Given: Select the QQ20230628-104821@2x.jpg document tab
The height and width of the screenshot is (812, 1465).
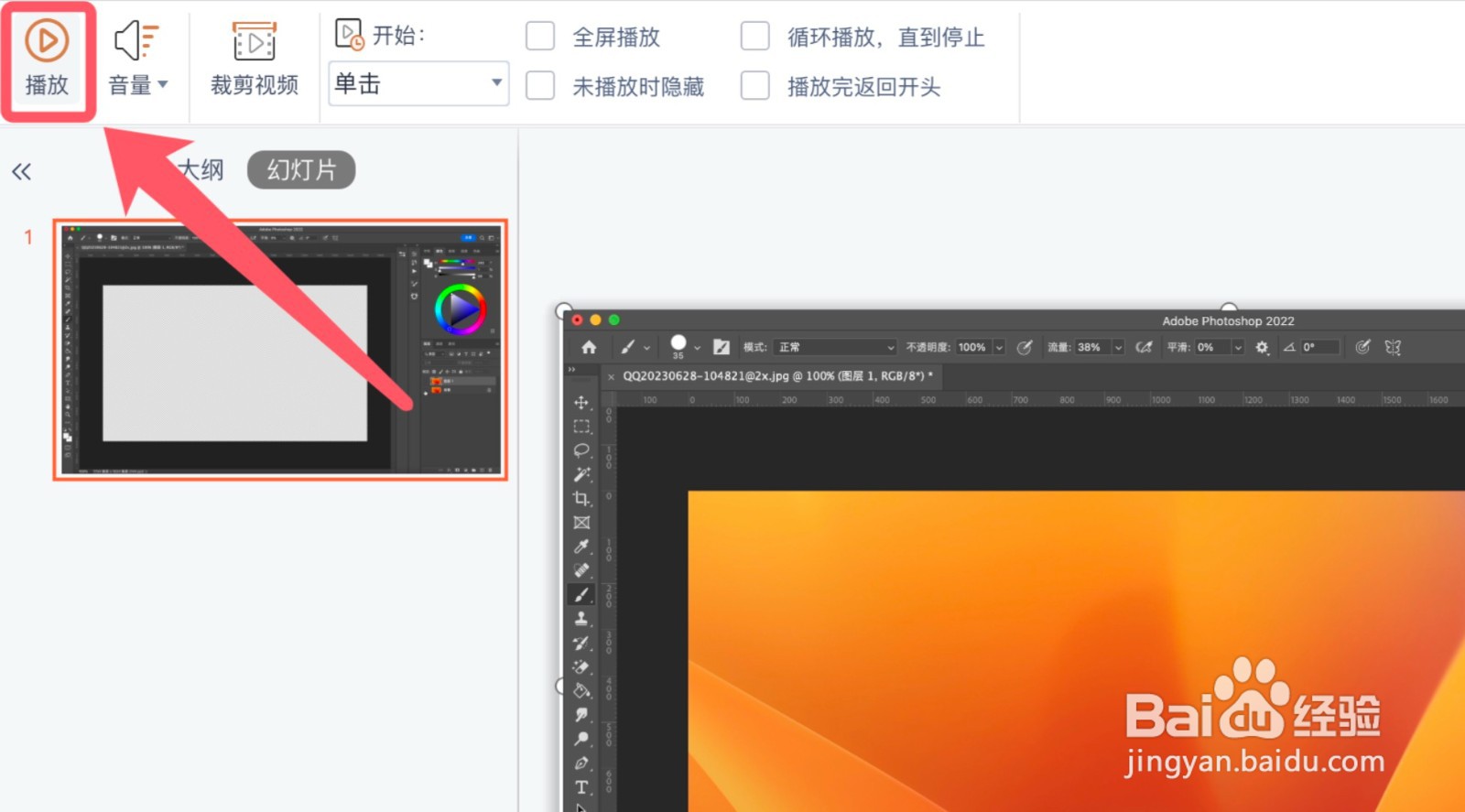Looking at the screenshot, I should tap(777, 375).
